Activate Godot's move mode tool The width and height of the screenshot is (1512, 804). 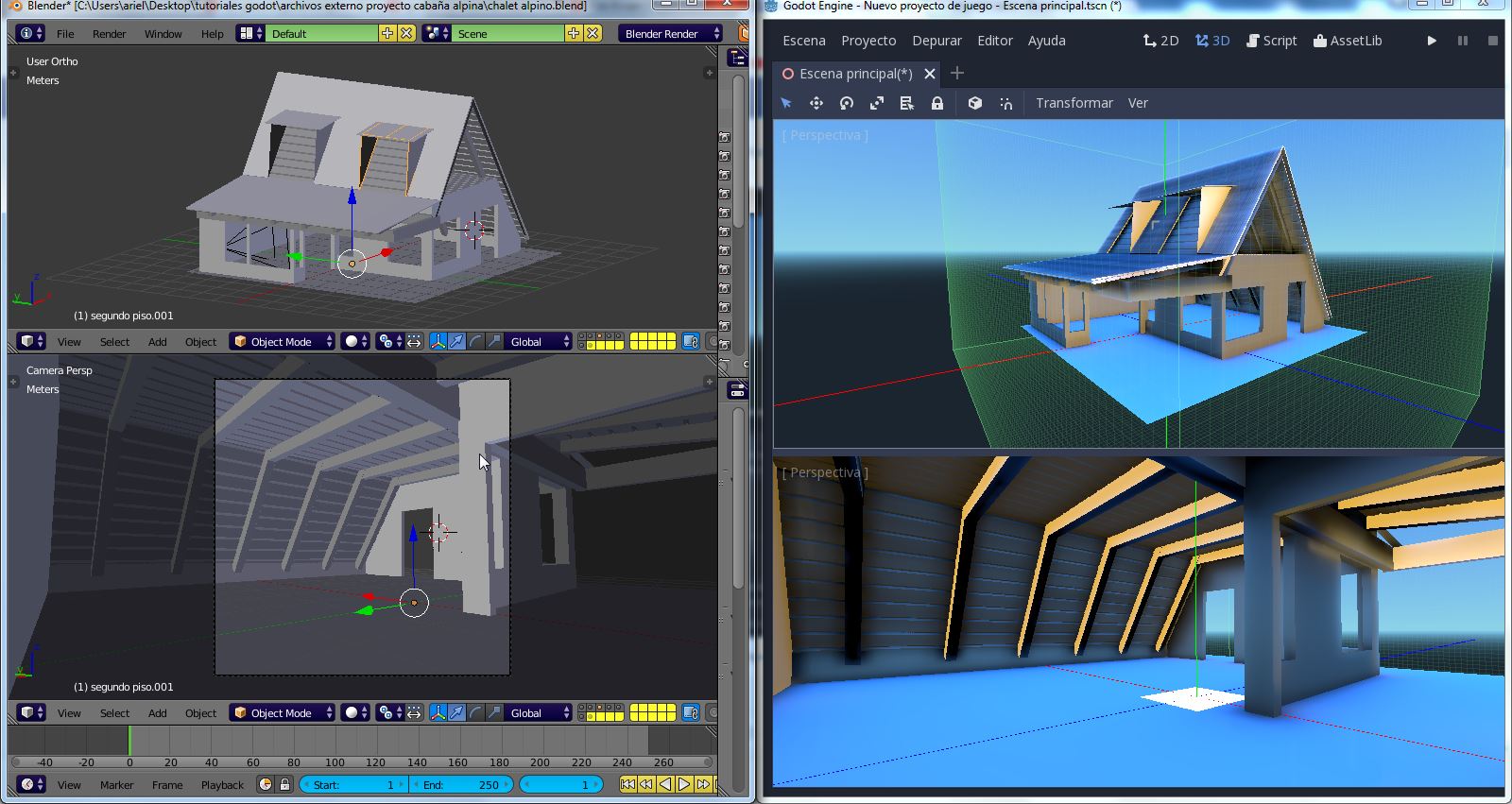click(816, 103)
